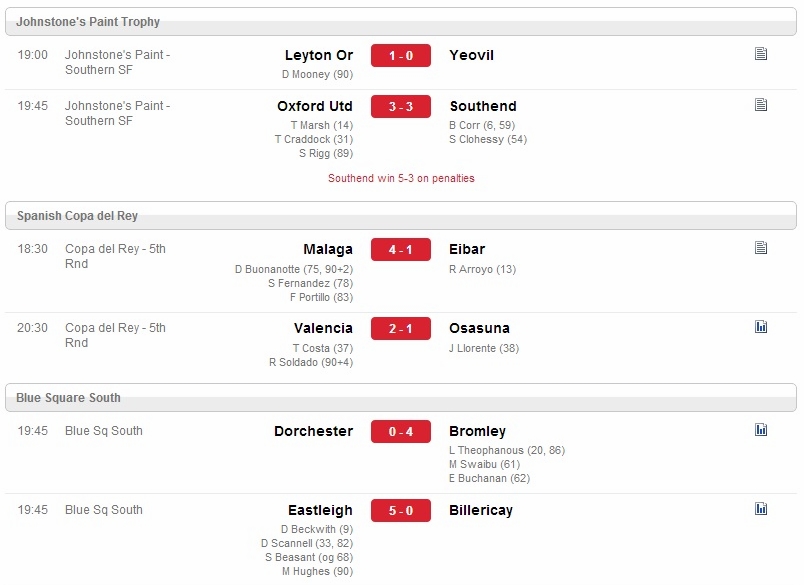804x585 pixels.
Task: Click the 4-1 Malaga score badge
Action: (x=401, y=250)
